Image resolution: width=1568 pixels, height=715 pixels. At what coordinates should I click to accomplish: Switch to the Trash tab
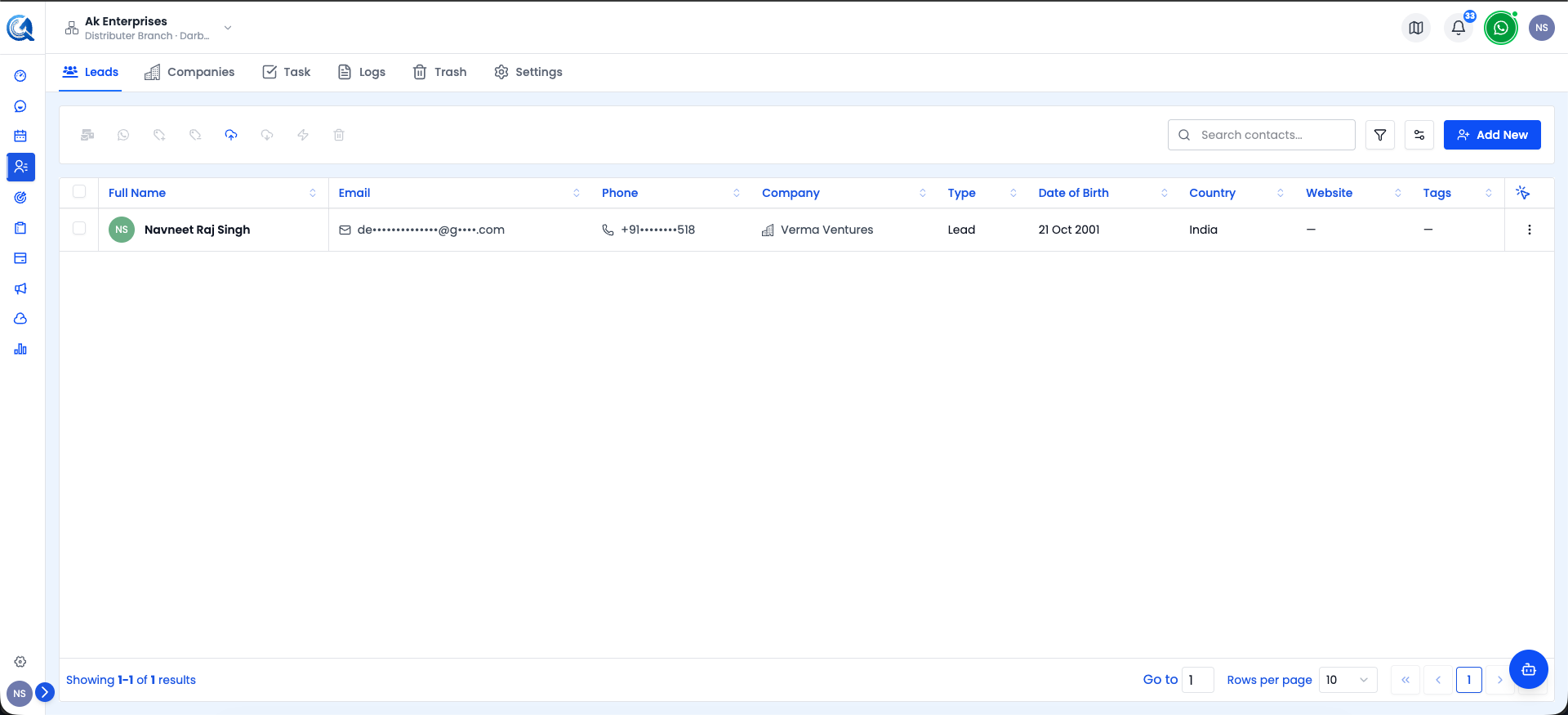(x=439, y=72)
